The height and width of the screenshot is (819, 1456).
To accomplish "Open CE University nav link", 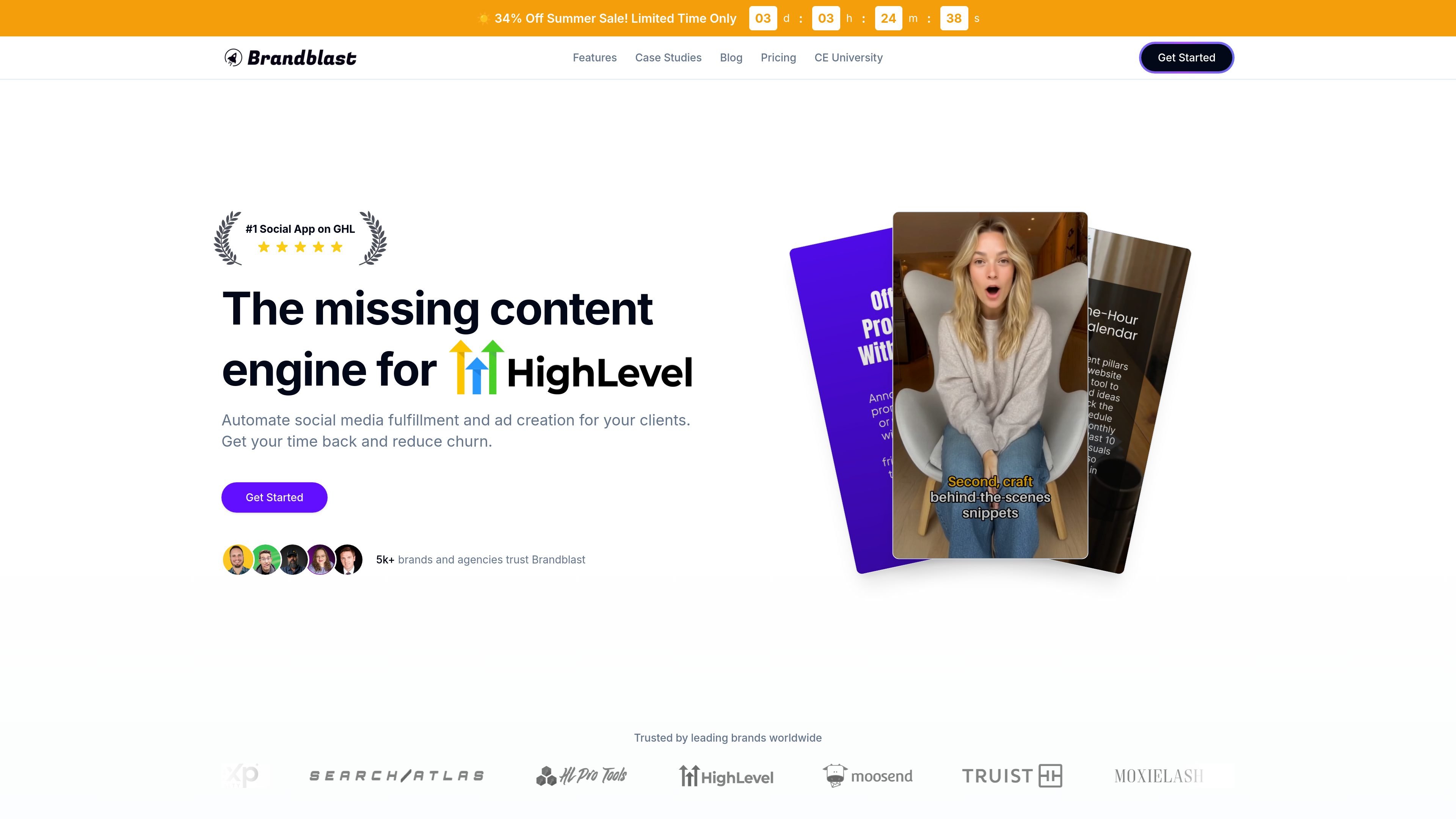I will (849, 58).
